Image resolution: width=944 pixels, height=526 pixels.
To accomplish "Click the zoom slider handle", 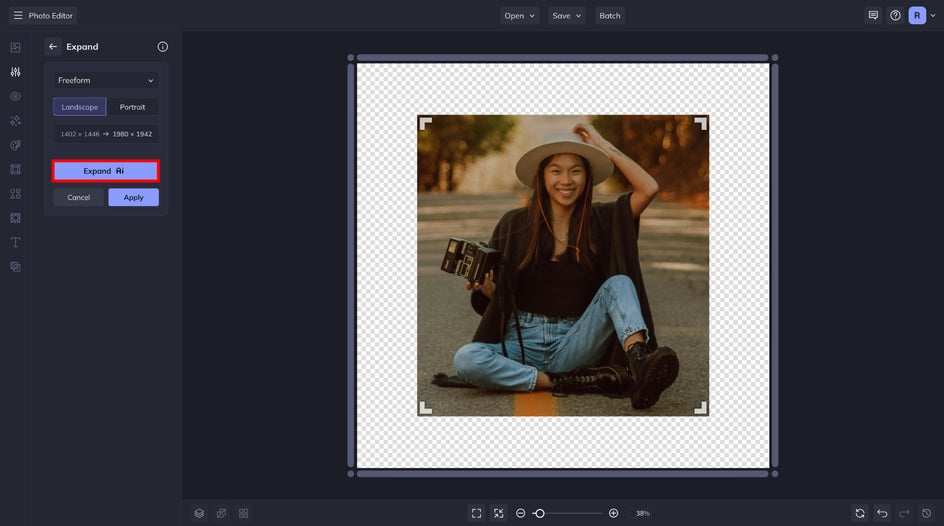I will coord(539,513).
